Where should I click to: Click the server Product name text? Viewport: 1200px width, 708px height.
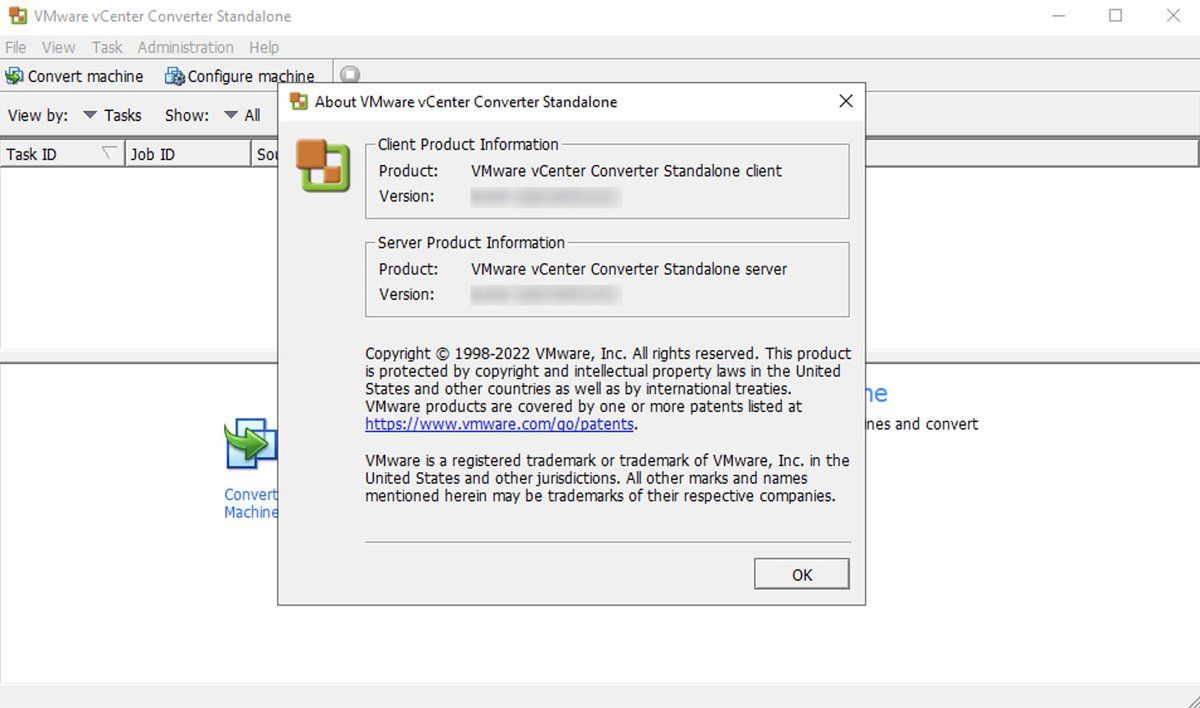click(629, 269)
